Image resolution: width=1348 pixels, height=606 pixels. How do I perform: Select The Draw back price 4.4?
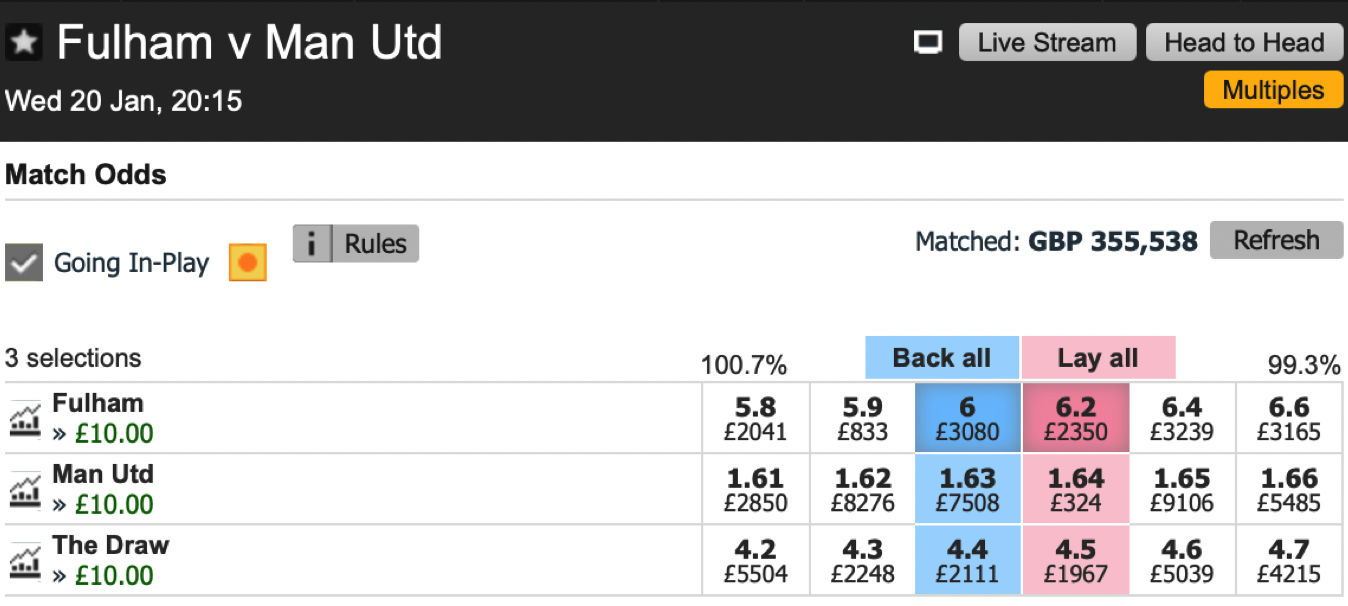click(x=967, y=560)
